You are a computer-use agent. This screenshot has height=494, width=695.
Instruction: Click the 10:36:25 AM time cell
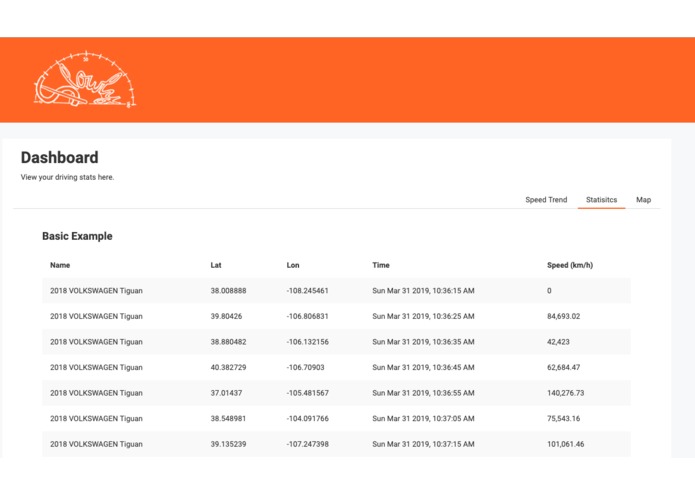423,316
